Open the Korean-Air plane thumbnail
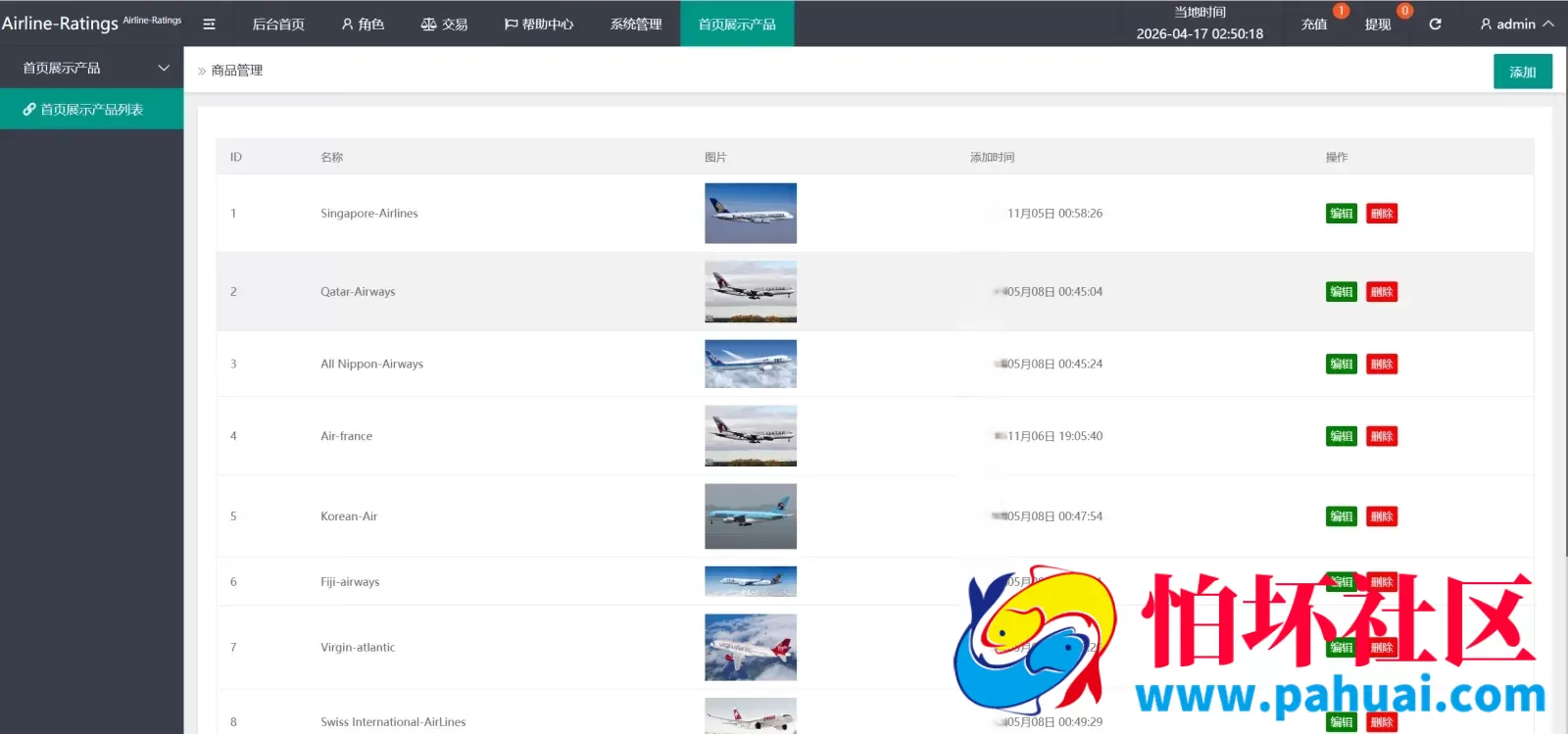The height and width of the screenshot is (734, 1568). pyautogui.click(x=751, y=516)
